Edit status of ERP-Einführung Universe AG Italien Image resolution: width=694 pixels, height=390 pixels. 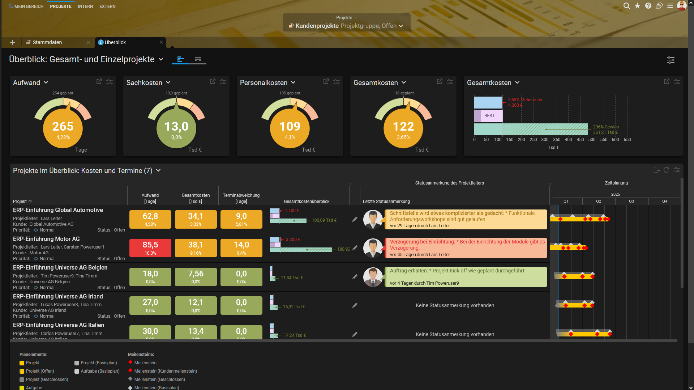tap(355, 334)
